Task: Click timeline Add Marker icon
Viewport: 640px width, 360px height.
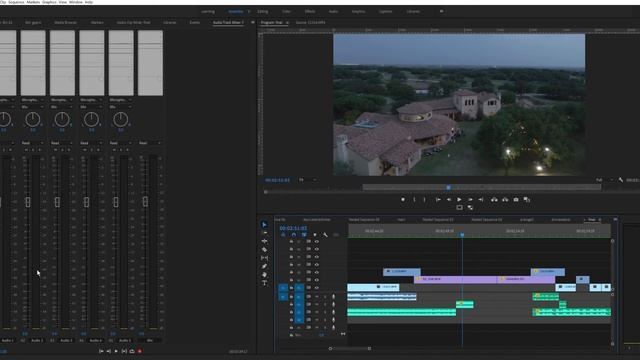Action: pos(315,235)
